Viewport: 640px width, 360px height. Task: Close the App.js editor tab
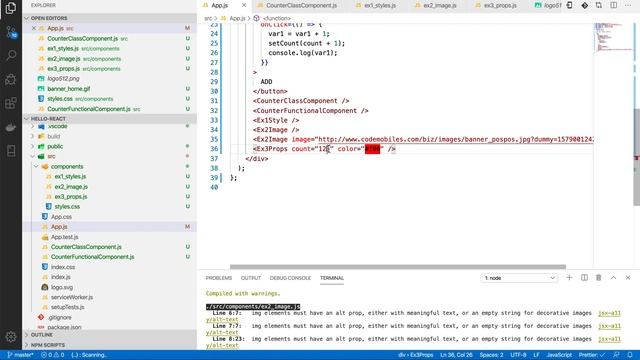244,5
